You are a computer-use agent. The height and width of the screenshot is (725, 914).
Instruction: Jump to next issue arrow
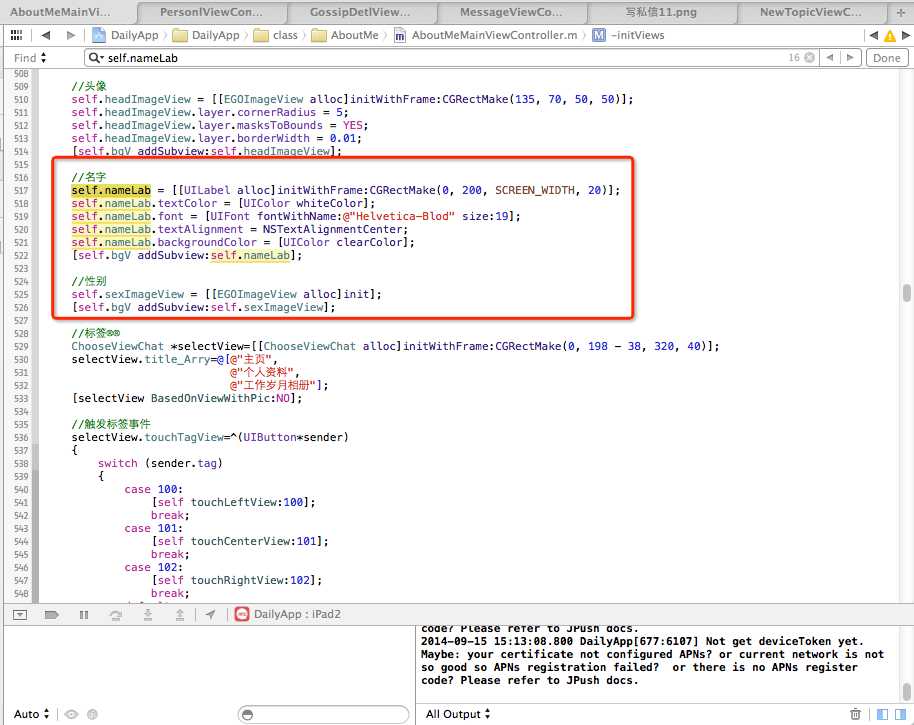(x=906, y=35)
